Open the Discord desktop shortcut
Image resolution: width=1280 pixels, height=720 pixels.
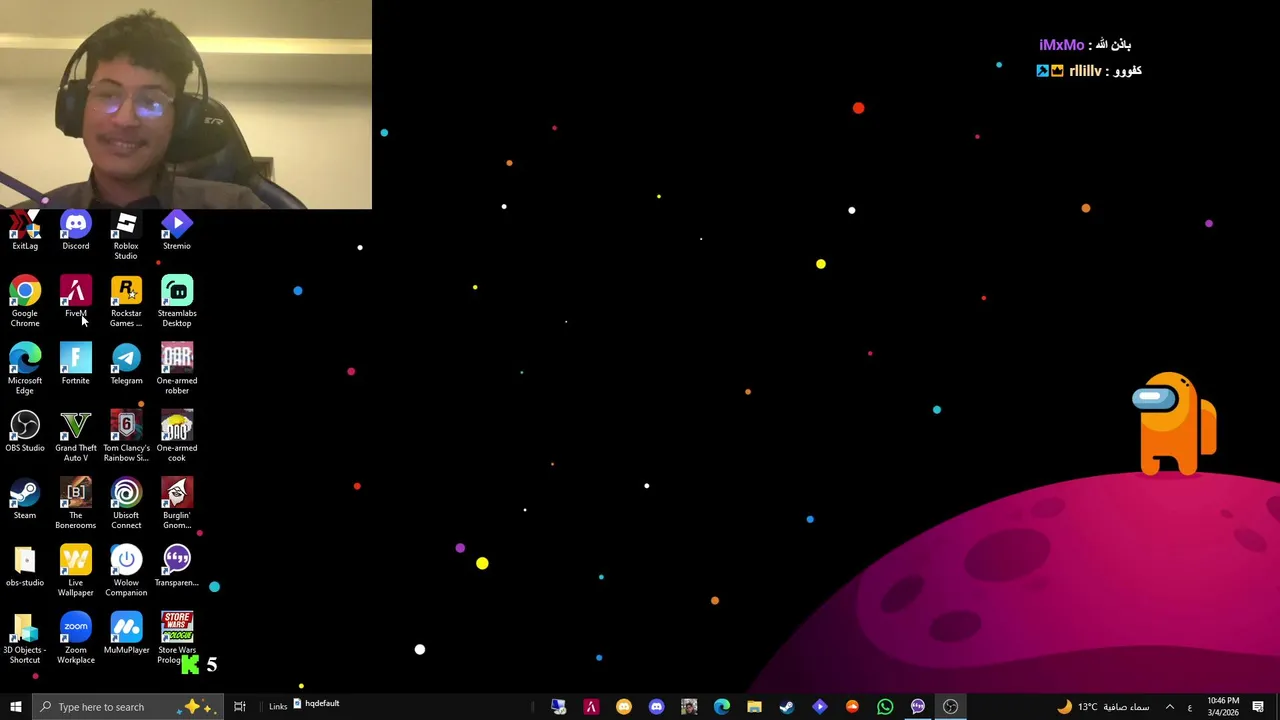point(76,232)
